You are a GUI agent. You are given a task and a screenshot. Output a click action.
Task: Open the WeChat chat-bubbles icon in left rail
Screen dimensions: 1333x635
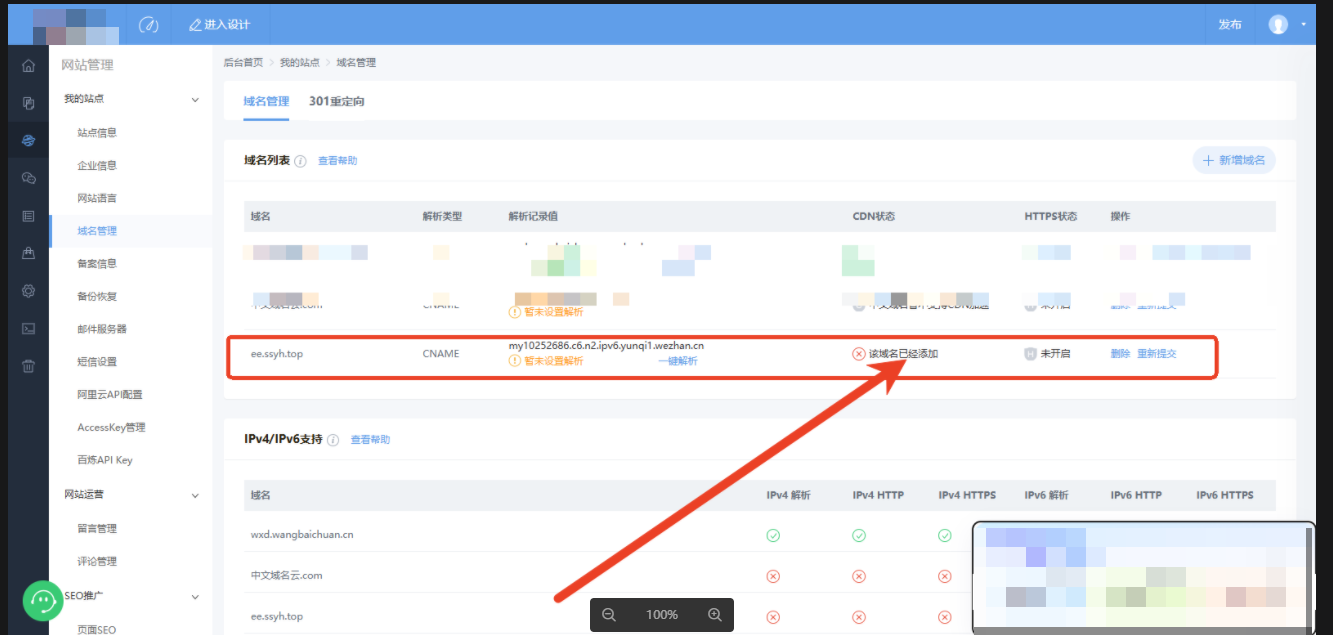point(28,178)
